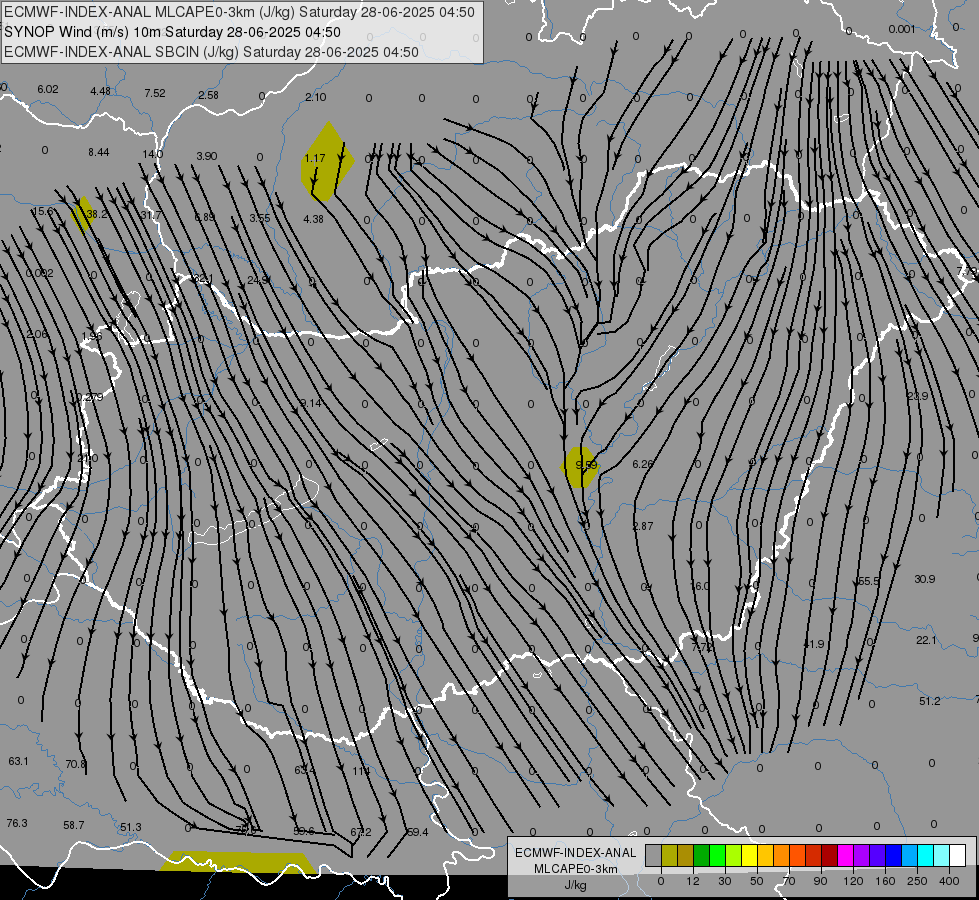Click the grid value 4.38
Image resolution: width=979 pixels, height=900 pixels.
pos(313,219)
